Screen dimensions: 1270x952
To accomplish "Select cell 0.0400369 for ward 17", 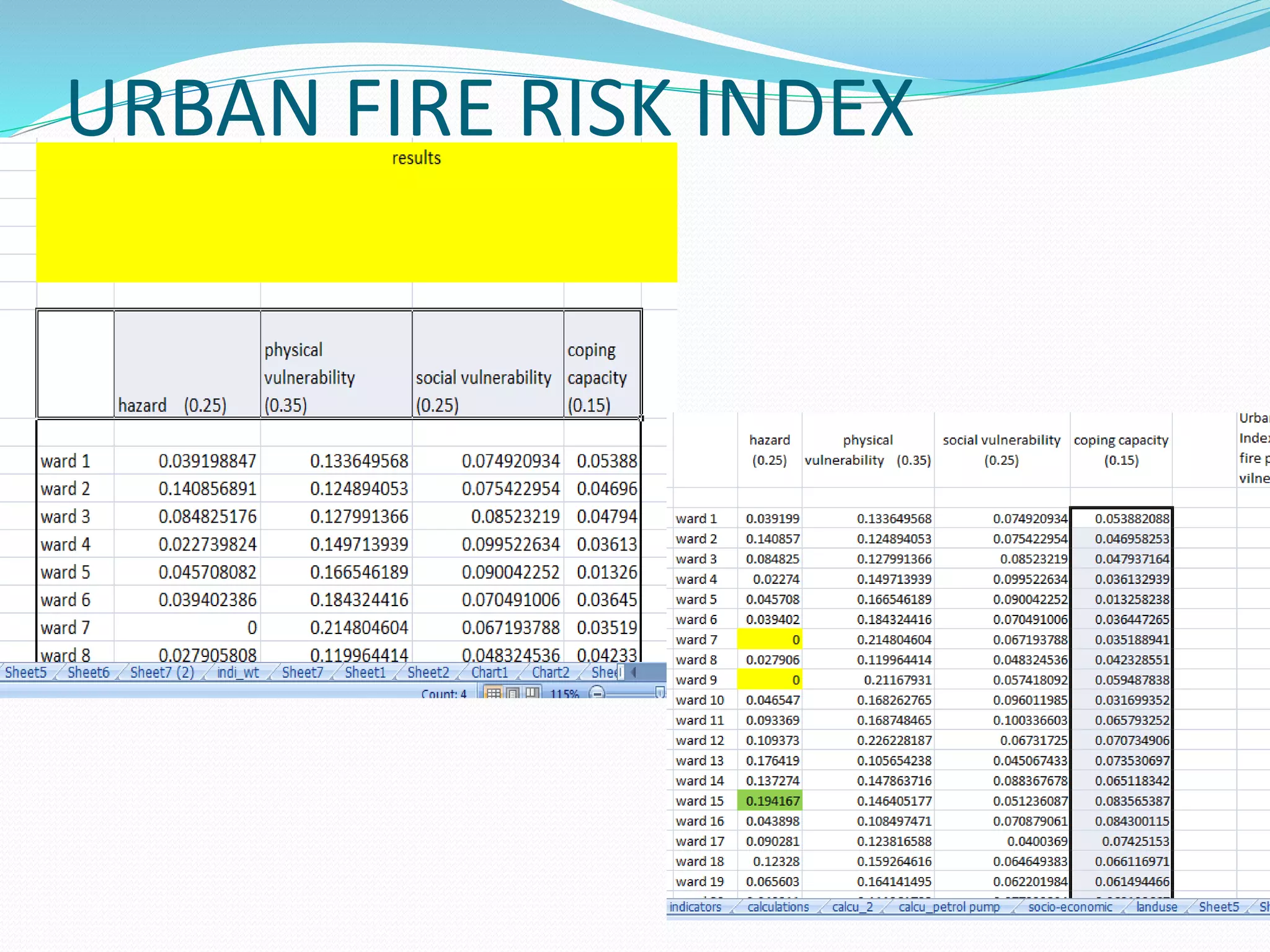I will [1002, 841].
